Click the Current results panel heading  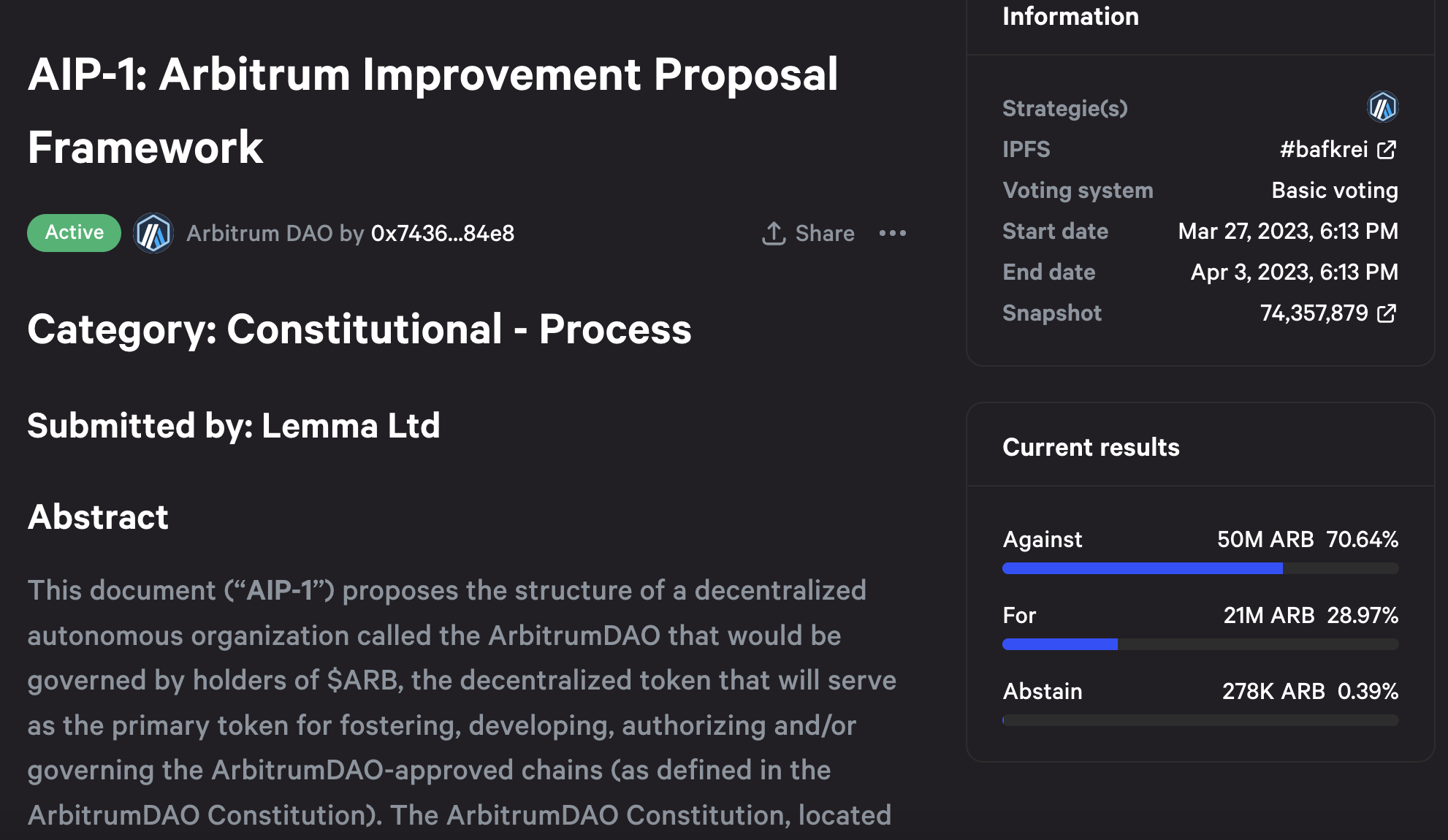point(1091,447)
